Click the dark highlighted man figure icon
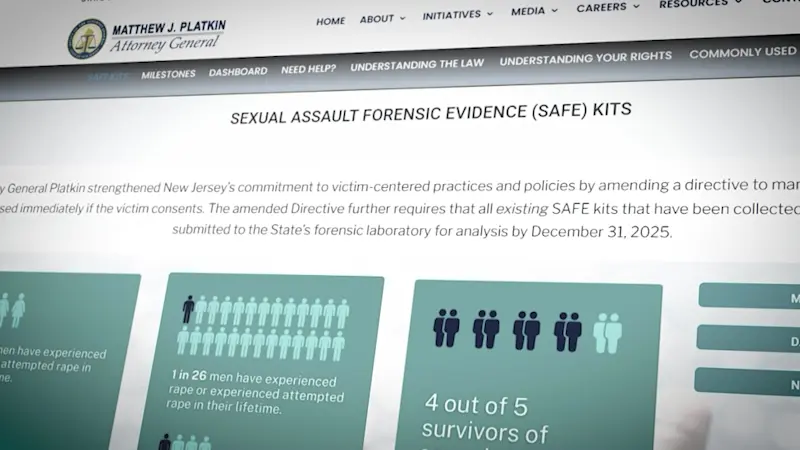This screenshot has height=450, width=800. coord(188,309)
